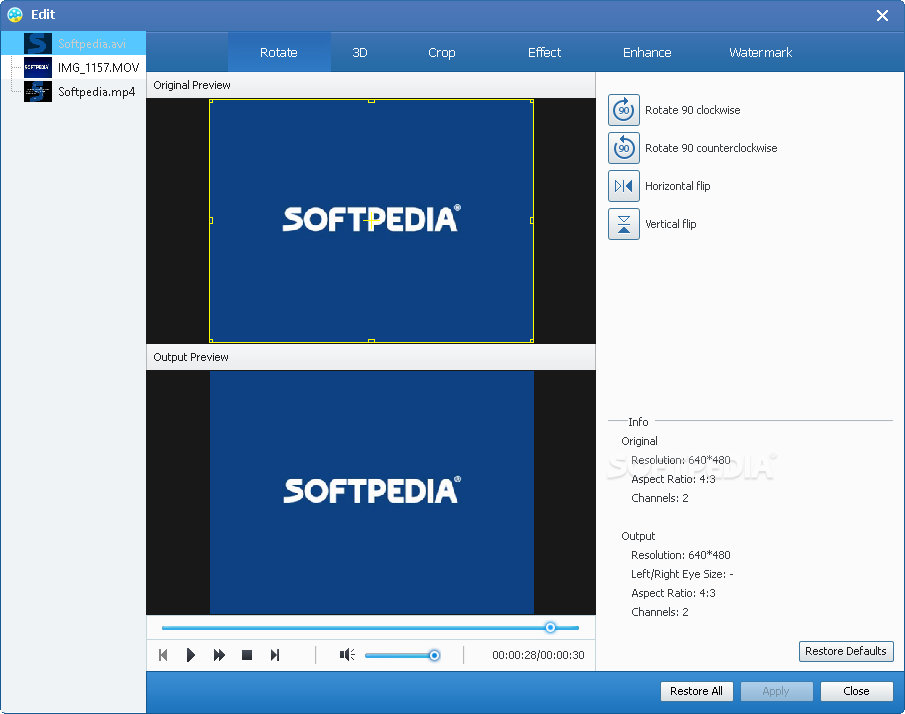Click the Rotate 90 counterclockwise label
Viewport: 905px width, 714px height.
point(711,148)
